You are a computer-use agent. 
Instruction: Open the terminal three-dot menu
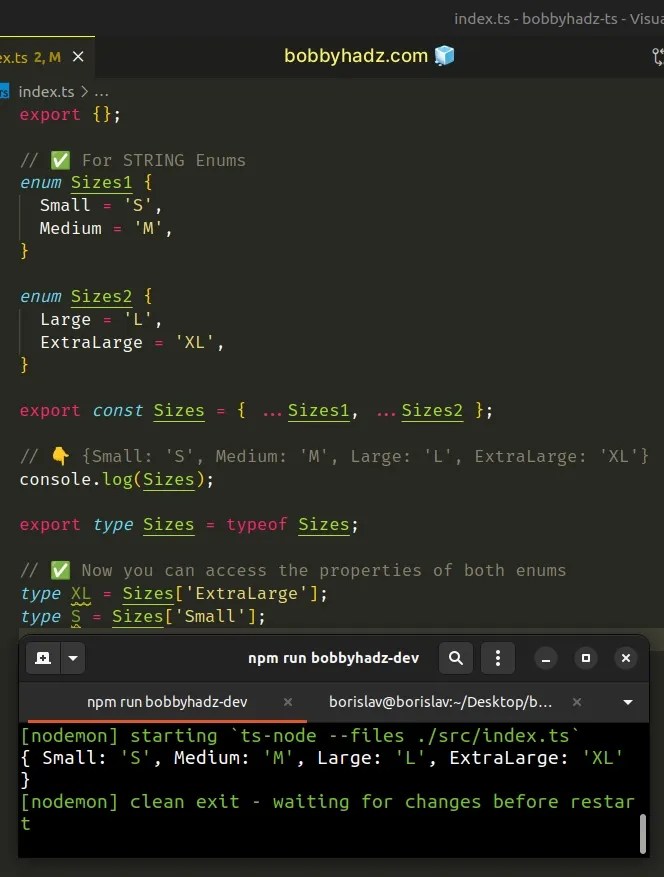point(498,658)
